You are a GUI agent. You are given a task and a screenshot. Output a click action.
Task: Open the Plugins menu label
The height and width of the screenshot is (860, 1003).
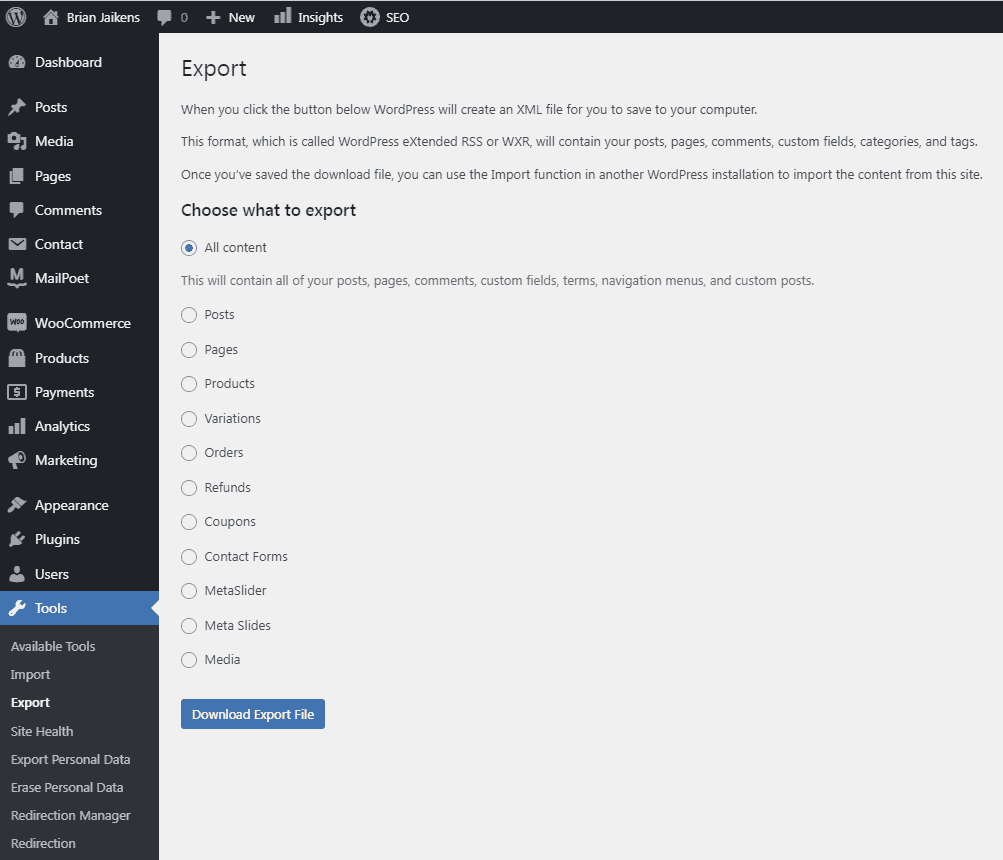(x=57, y=539)
